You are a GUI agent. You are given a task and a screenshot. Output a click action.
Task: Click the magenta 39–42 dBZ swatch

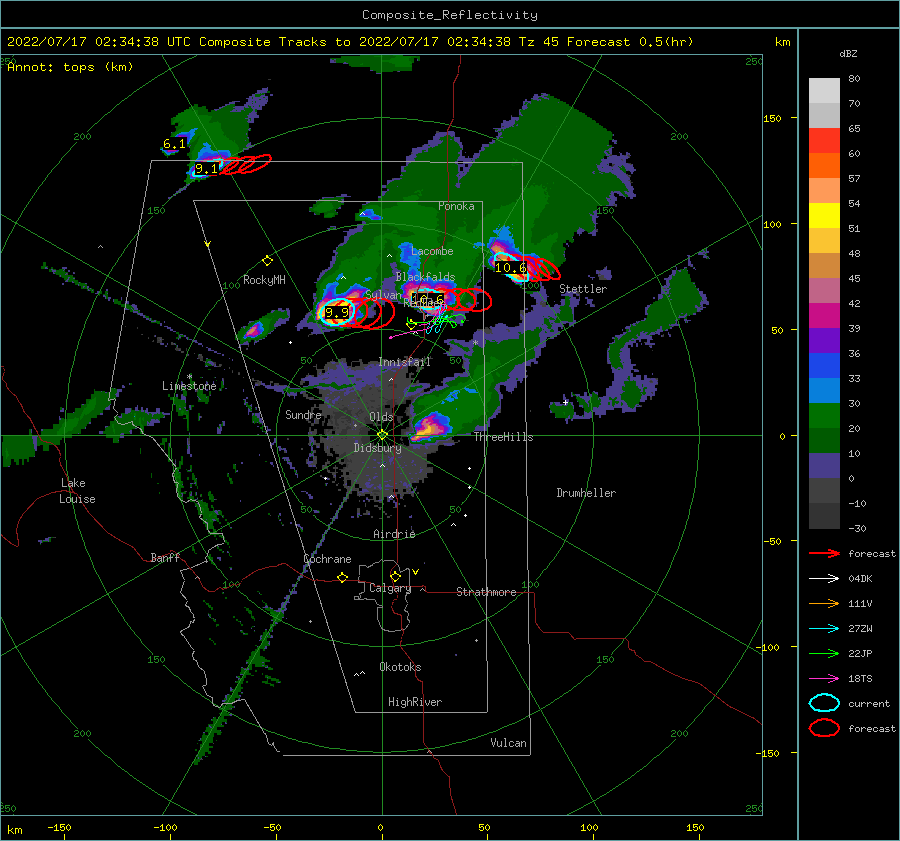click(x=824, y=316)
